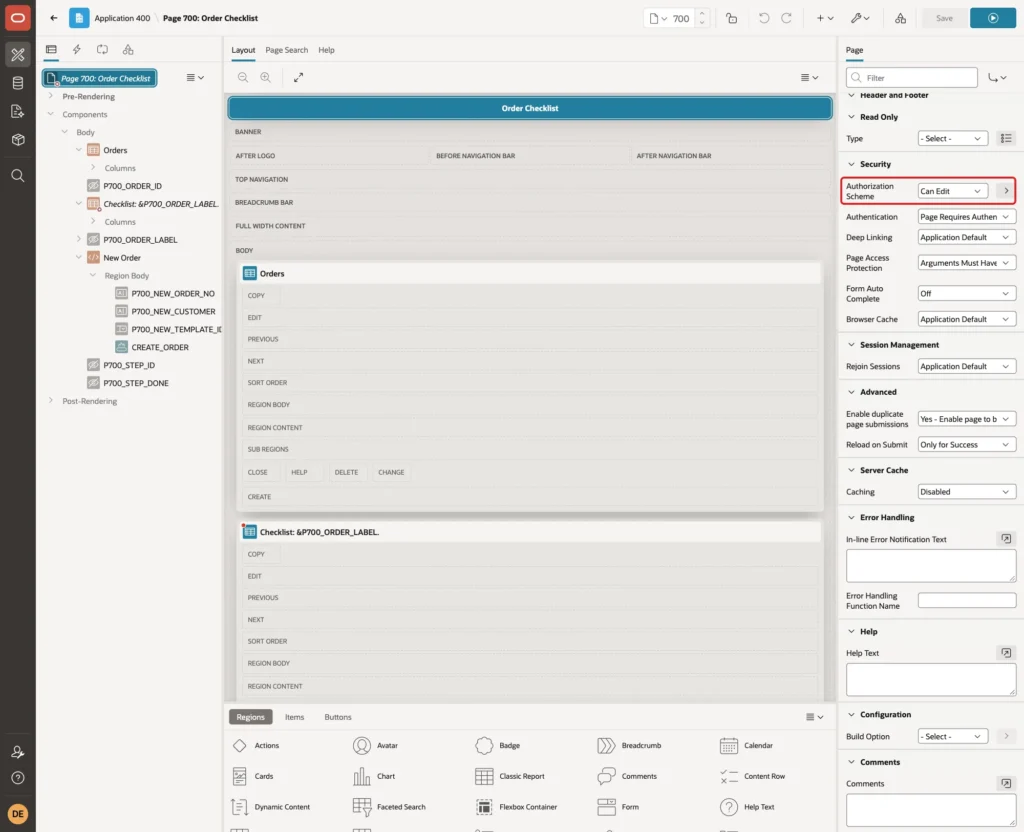Select the Regions gallery tab
1024x832 pixels.
tap(250, 717)
